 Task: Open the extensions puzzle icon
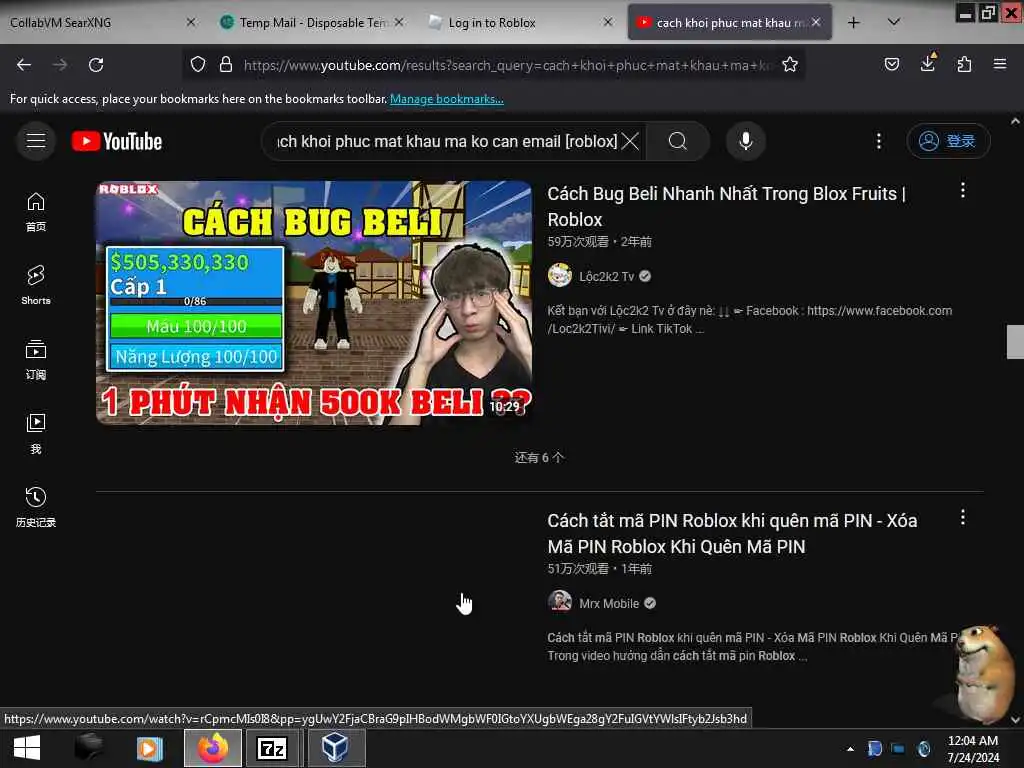pos(964,65)
